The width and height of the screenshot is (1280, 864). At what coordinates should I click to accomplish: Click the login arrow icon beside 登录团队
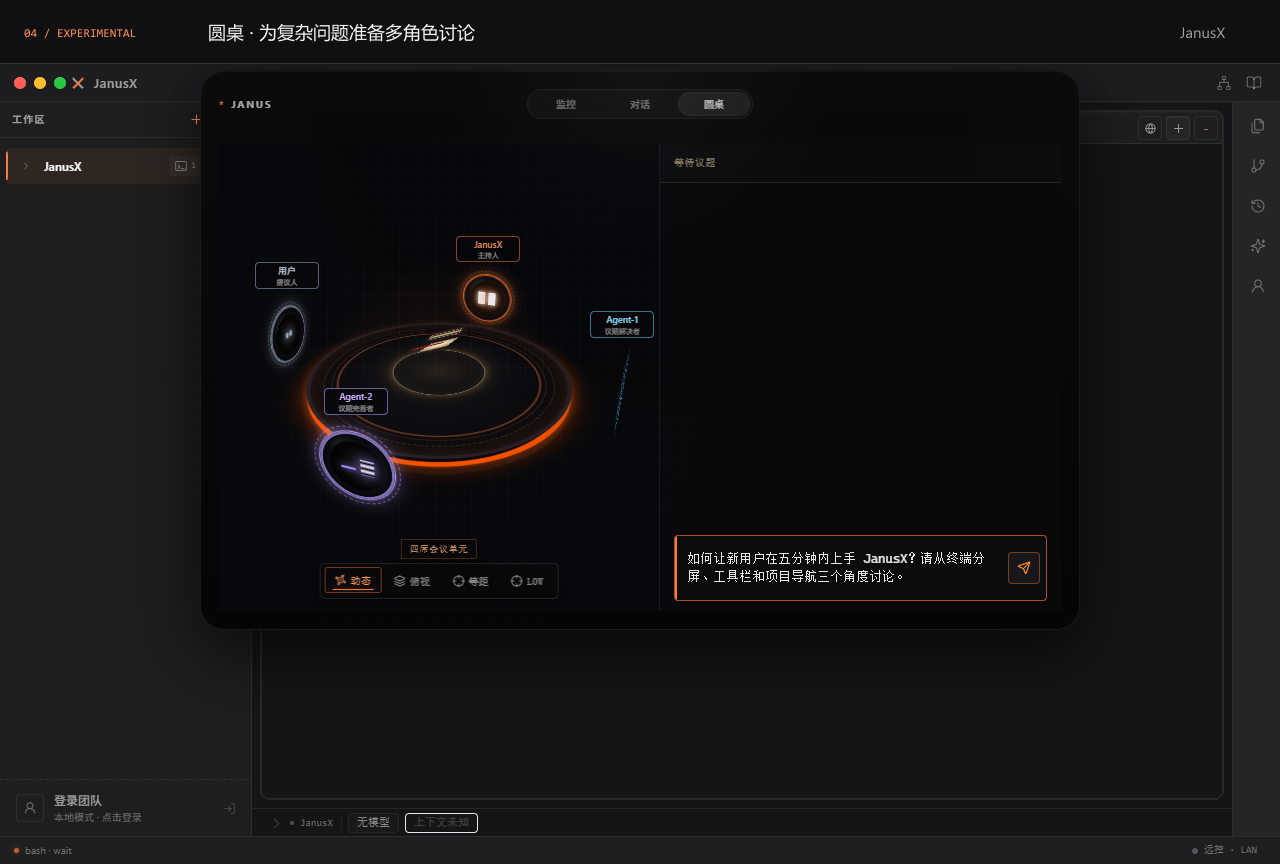[x=229, y=809]
